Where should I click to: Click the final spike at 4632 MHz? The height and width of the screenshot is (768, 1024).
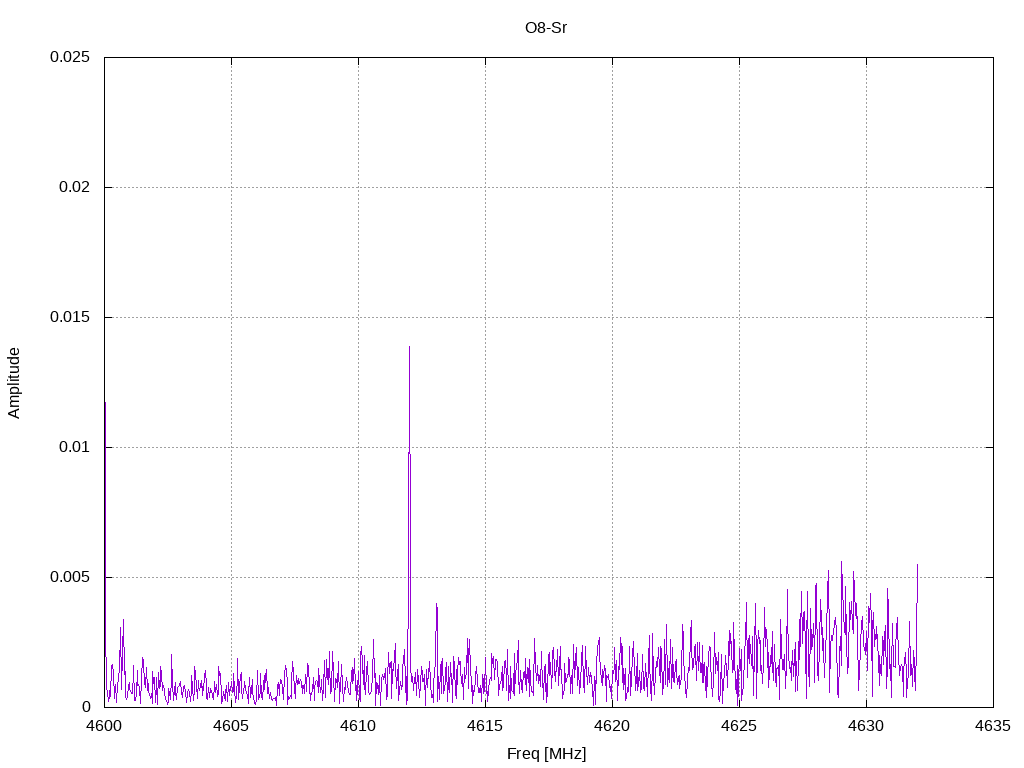coord(918,565)
